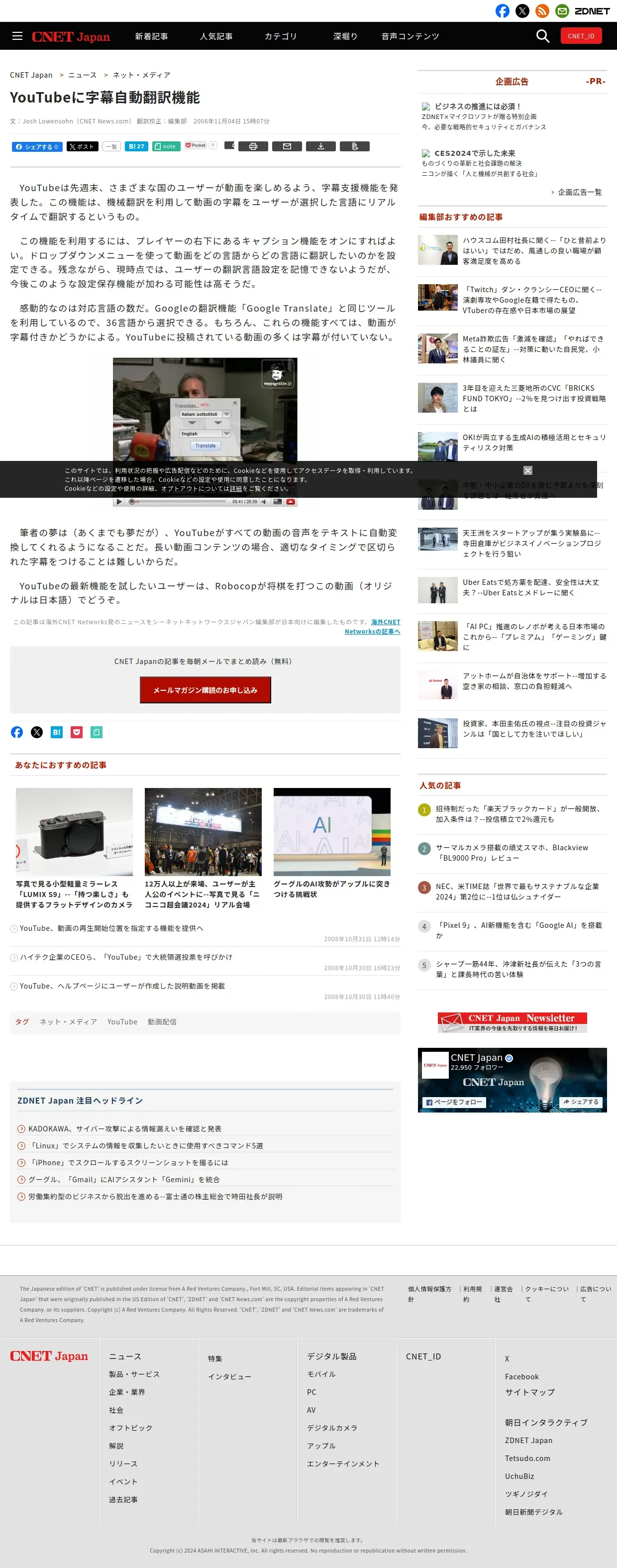Open 楽天ブラックカード ranked article
Image resolution: width=617 pixels, height=1568 pixels.
coord(520,814)
